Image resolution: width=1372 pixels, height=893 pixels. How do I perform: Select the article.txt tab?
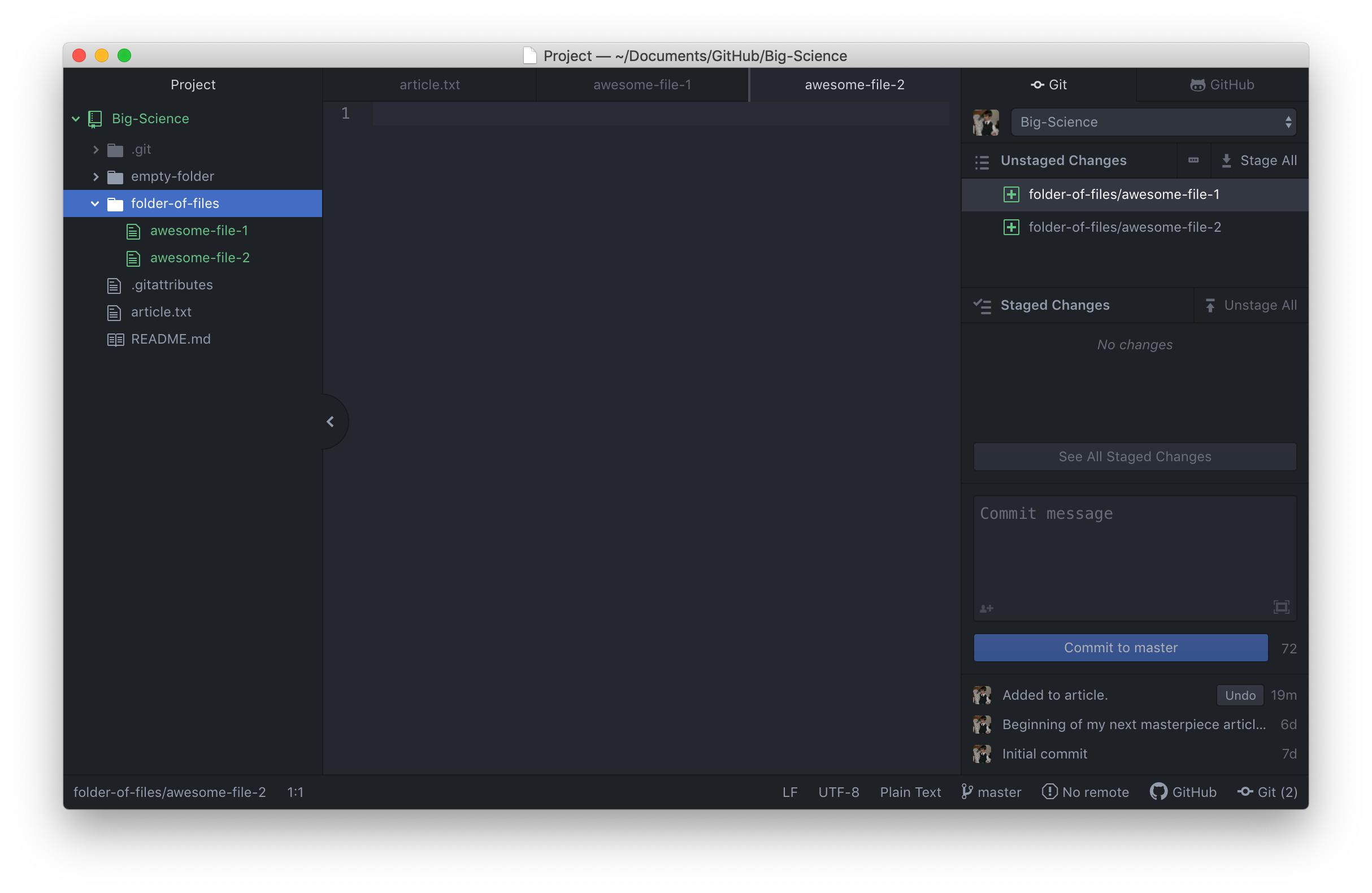428,84
